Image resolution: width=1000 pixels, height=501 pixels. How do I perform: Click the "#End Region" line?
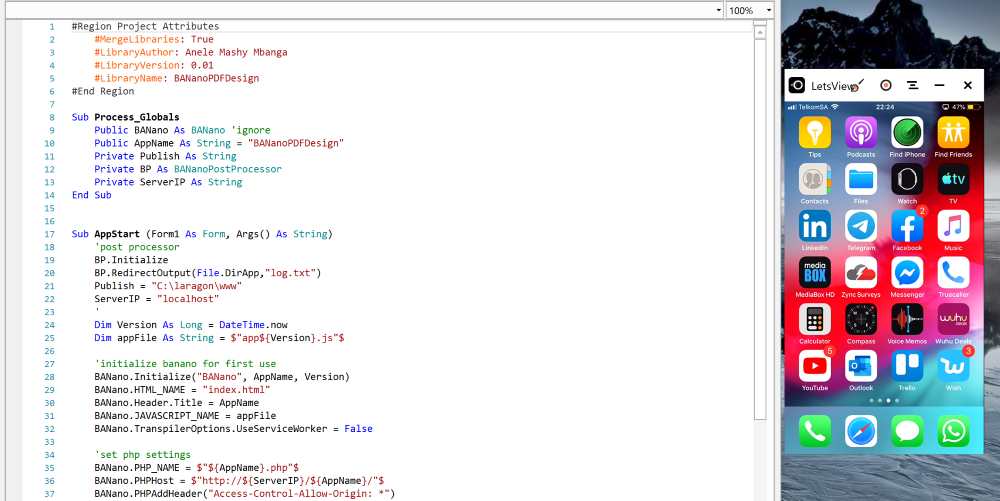point(103,91)
